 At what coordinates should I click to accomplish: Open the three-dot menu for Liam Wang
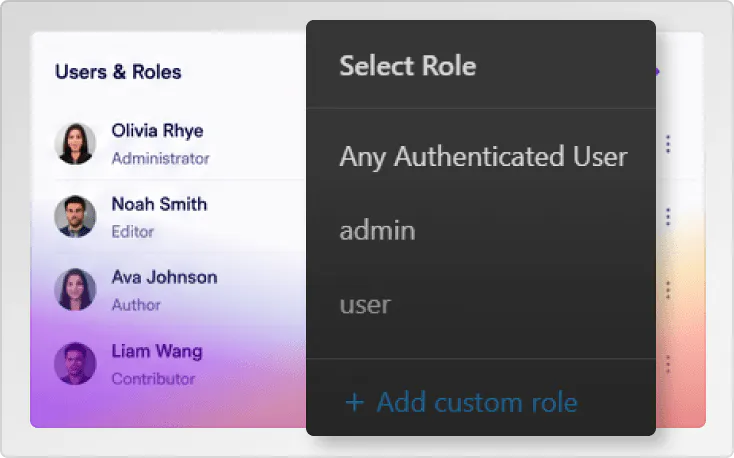tap(668, 364)
